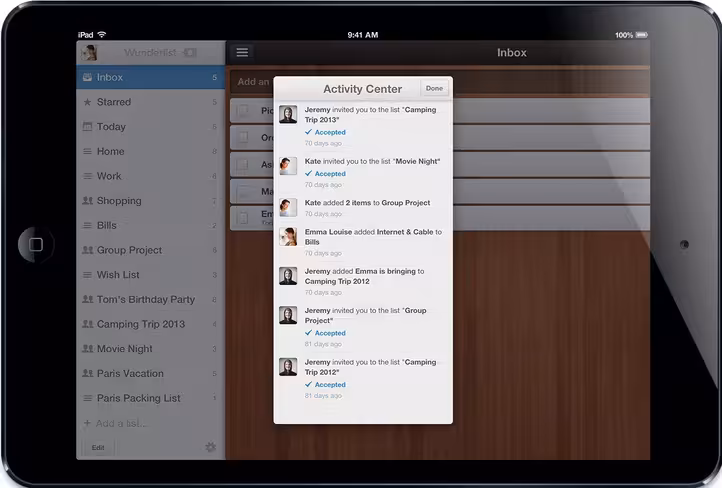
Task: Select the Inbox list in sidebar
Action: tap(151, 77)
